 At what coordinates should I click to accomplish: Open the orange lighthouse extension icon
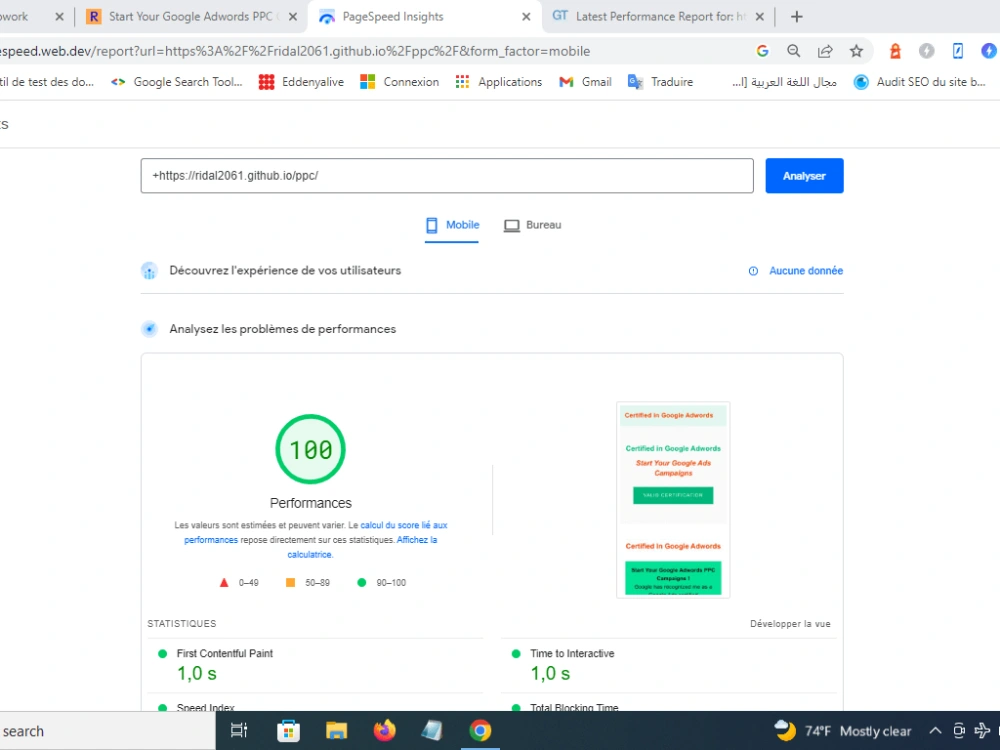coord(895,51)
